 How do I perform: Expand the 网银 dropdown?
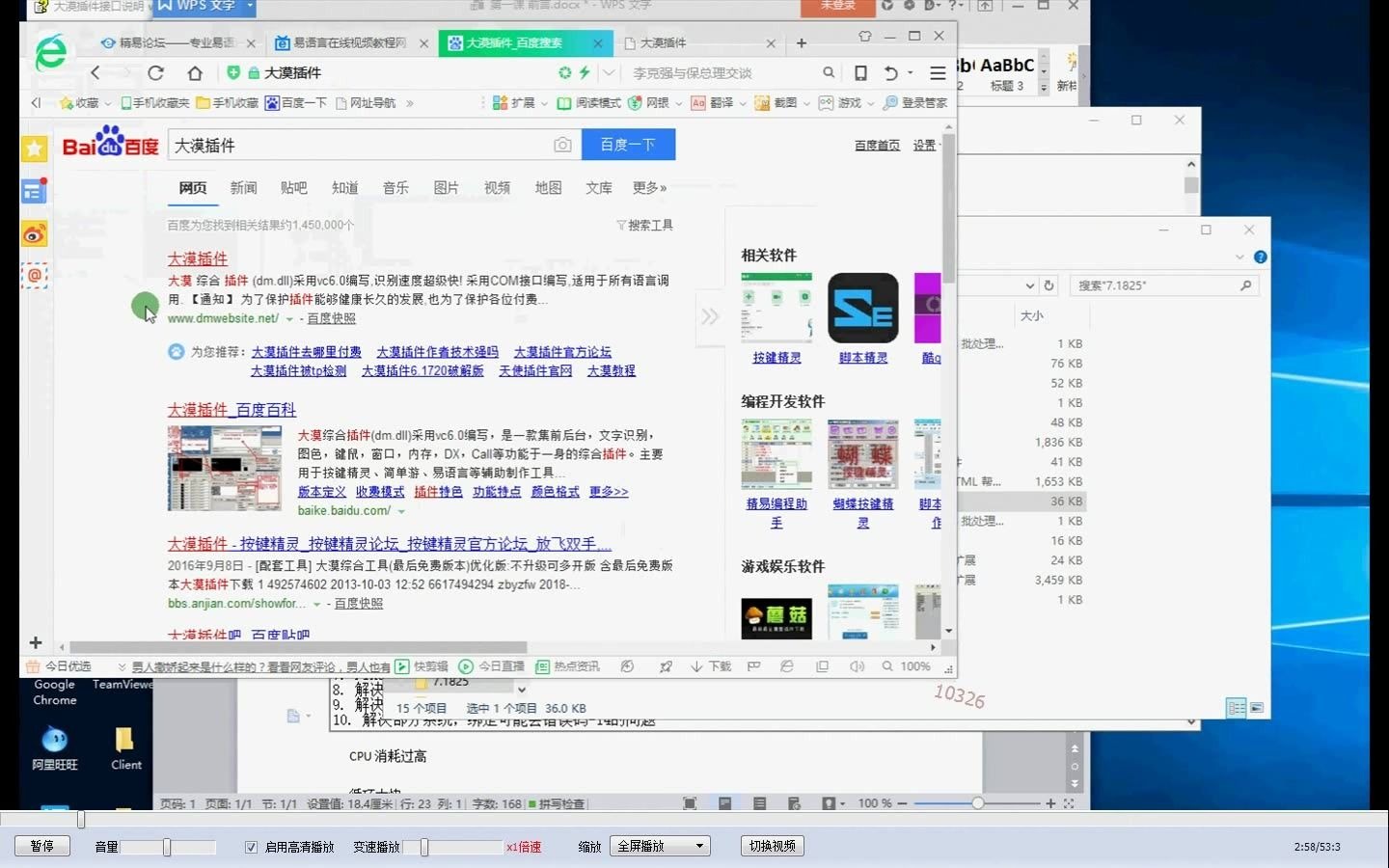679,103
